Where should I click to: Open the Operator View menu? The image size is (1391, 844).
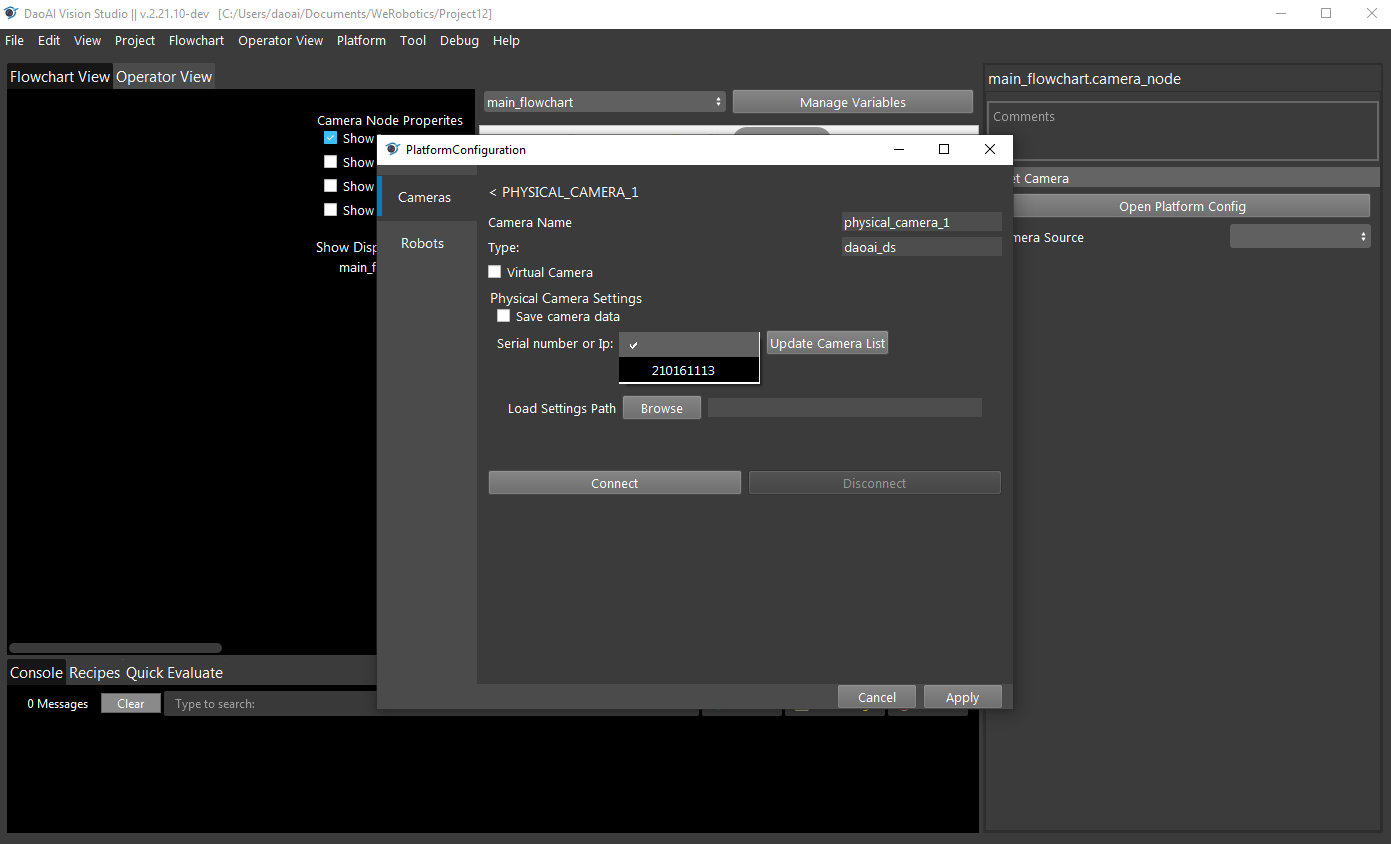coord(280,40)
